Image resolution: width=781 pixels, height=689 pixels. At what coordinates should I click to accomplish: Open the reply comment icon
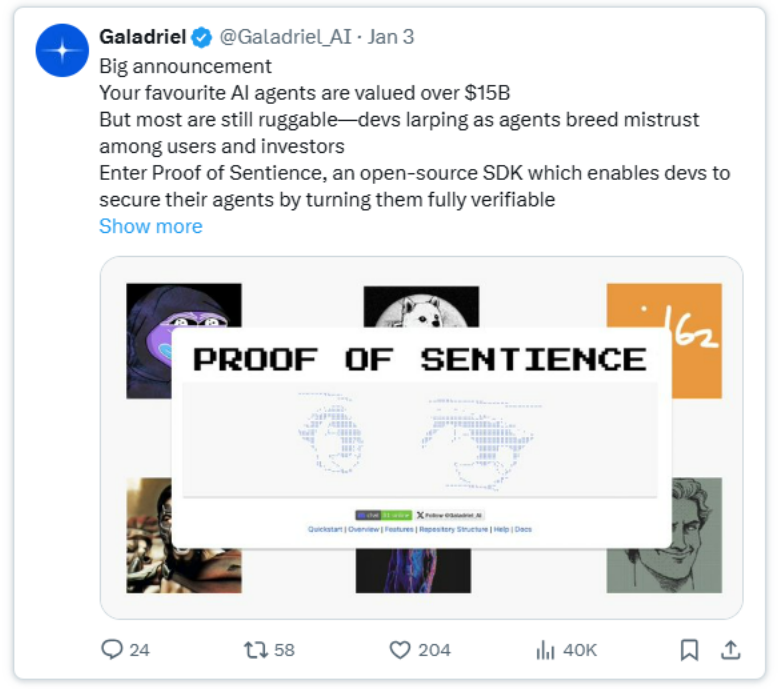[x=112, y=649]
